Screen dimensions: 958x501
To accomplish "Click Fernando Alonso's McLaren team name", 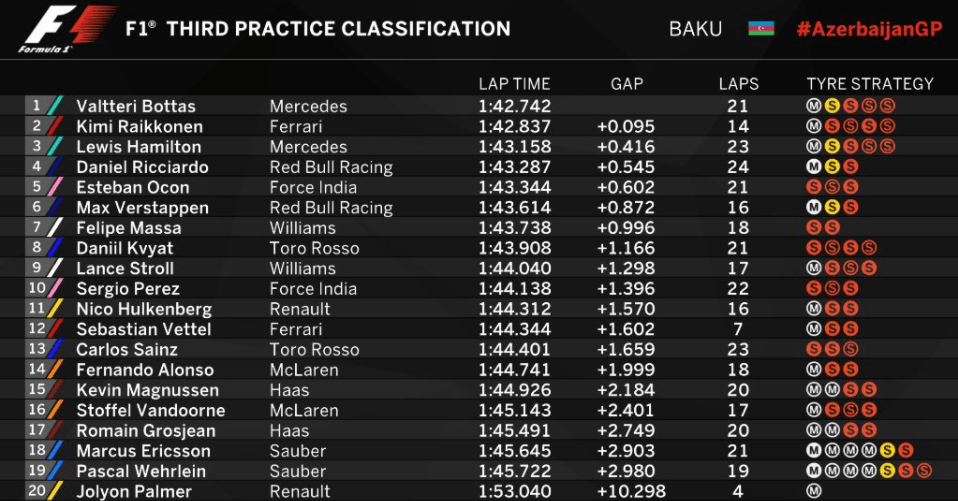I will click(302, 370).
